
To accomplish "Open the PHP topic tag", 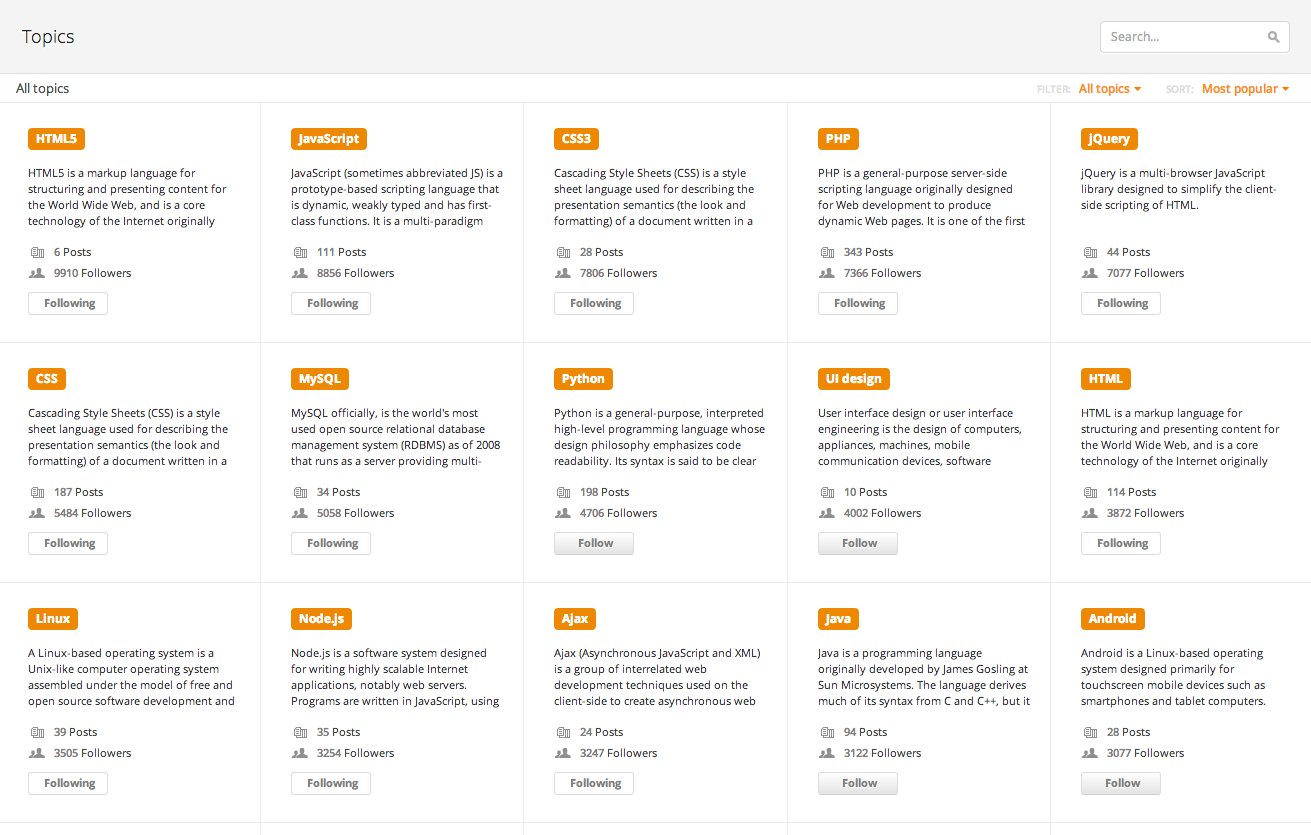I will pos(838,139).
